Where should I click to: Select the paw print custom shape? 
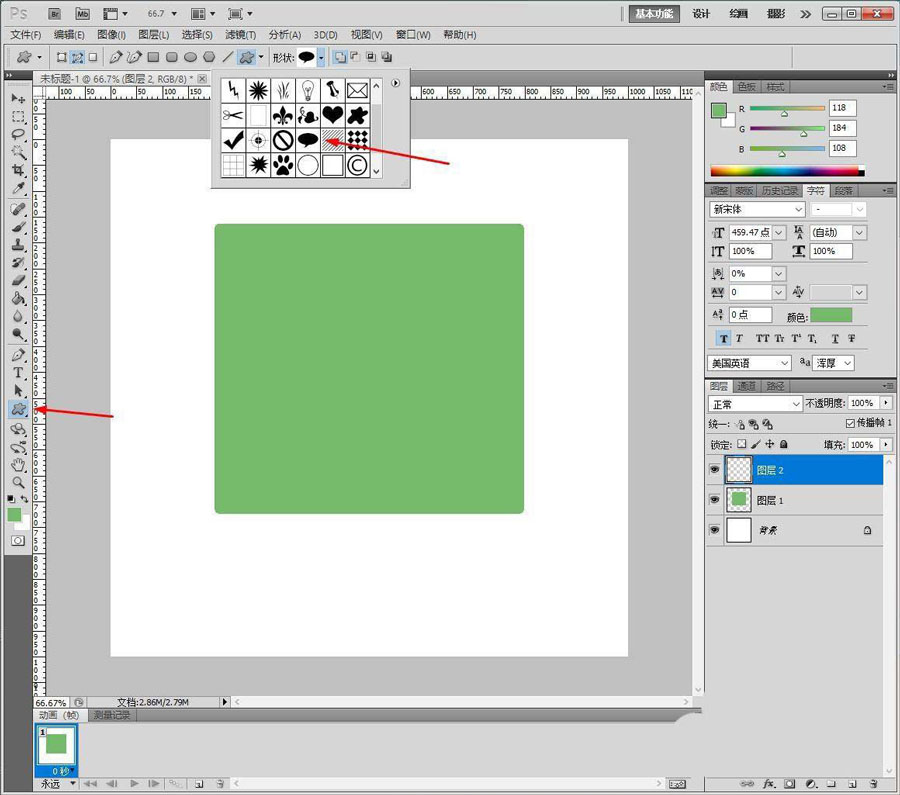click(283, 165)
